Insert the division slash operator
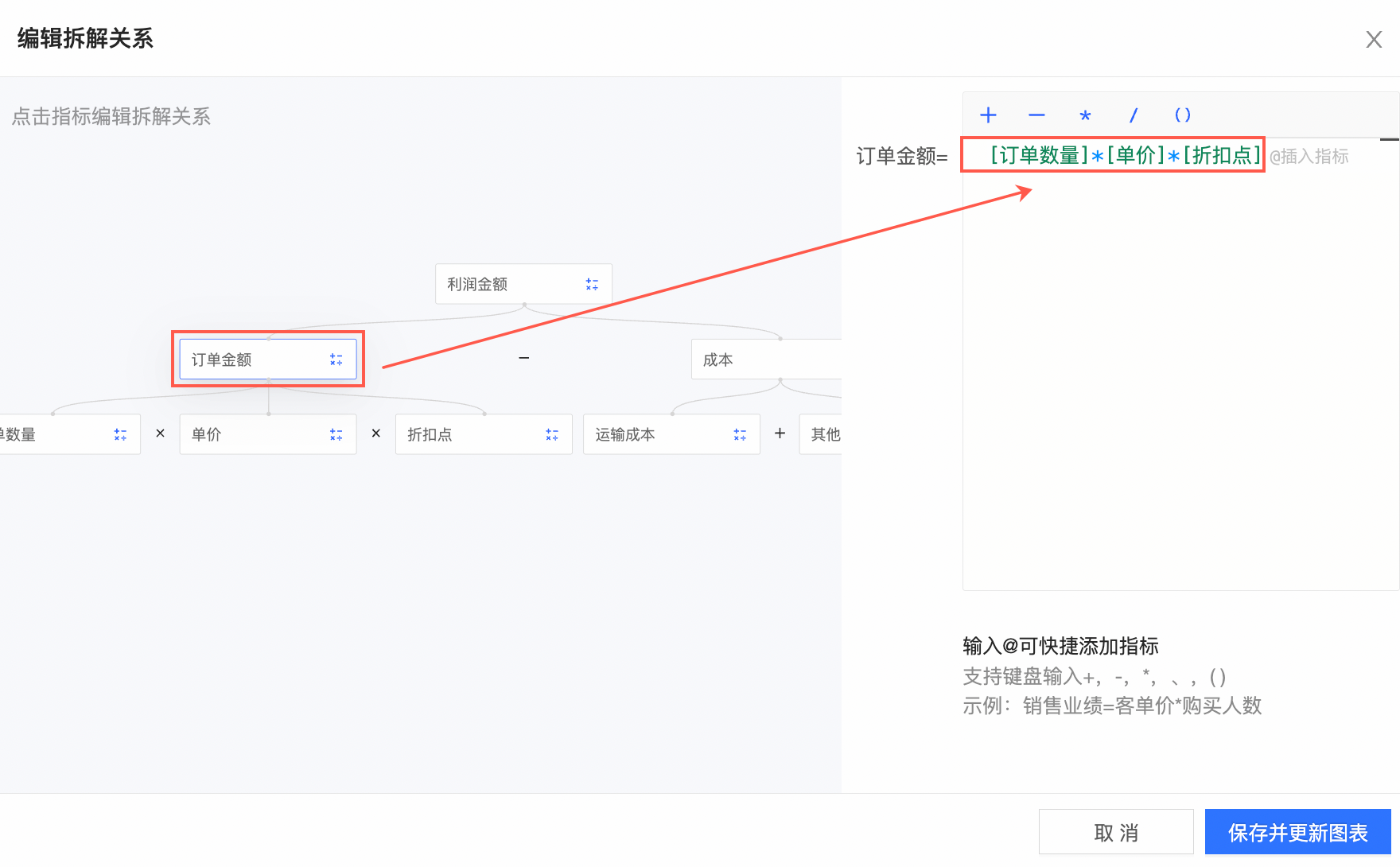This screenshot has width=1400, height=867. (x=1134, y=115)
